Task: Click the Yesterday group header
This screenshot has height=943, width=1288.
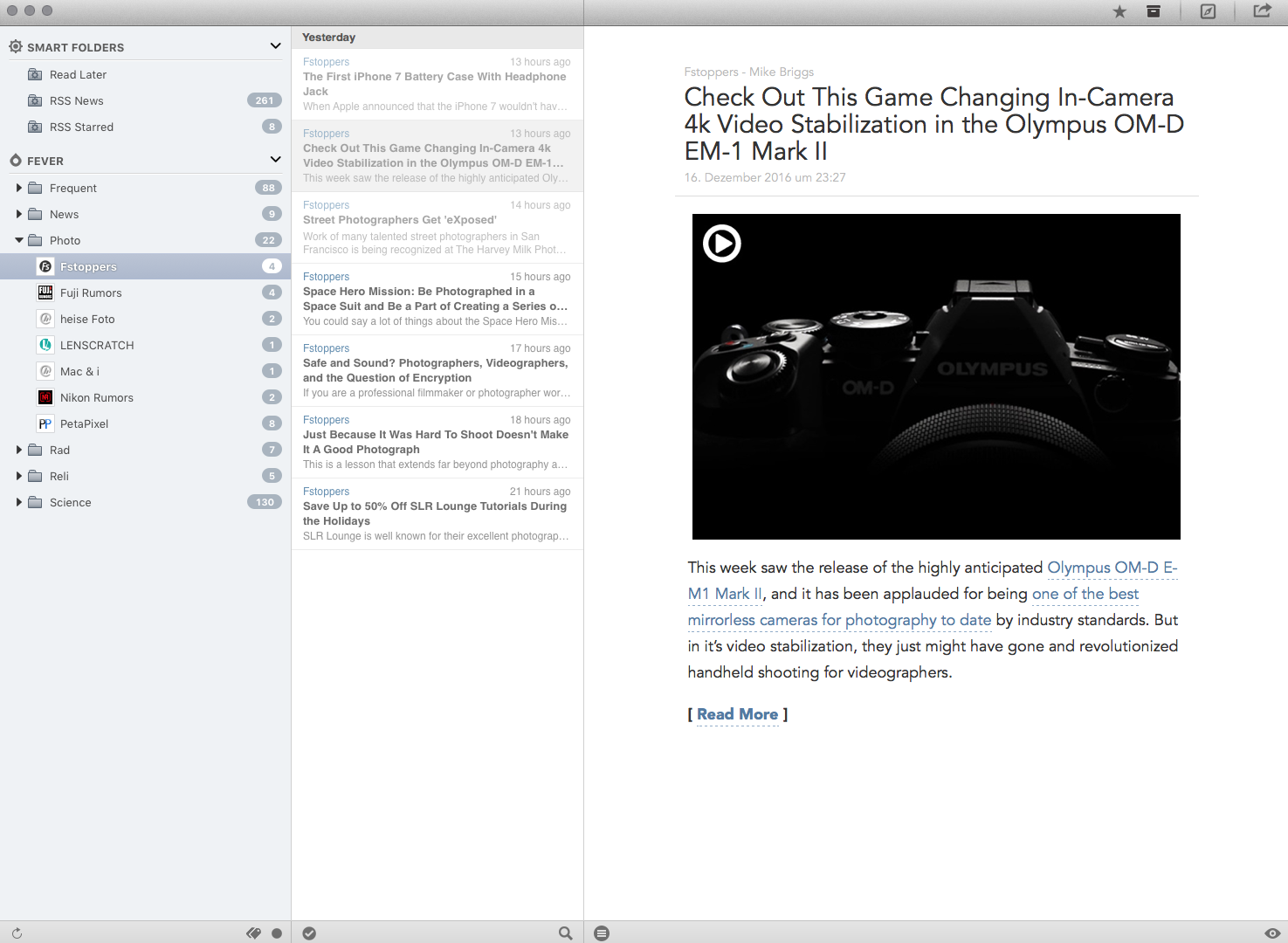Action: (437, 38)
